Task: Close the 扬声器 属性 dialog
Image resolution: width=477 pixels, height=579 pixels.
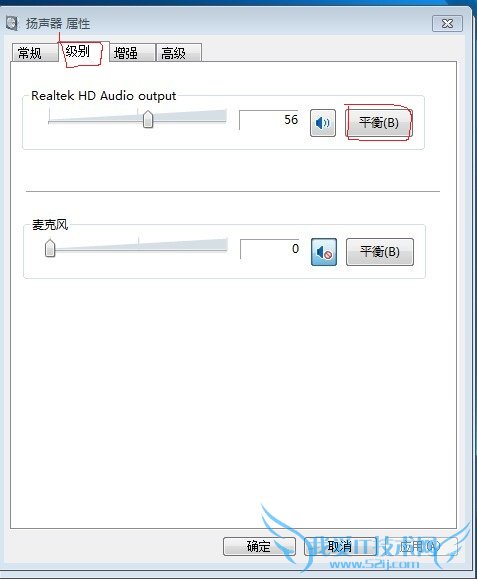Action: 447,24
